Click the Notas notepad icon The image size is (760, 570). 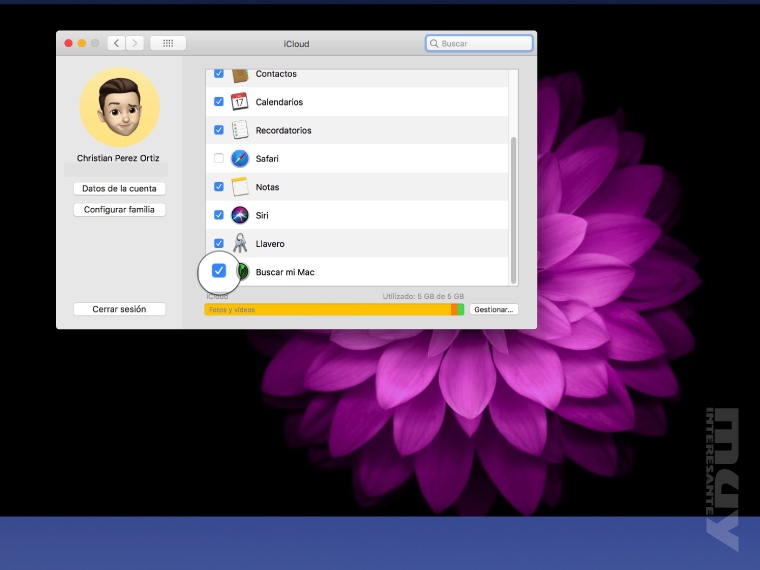pos(240,187)
